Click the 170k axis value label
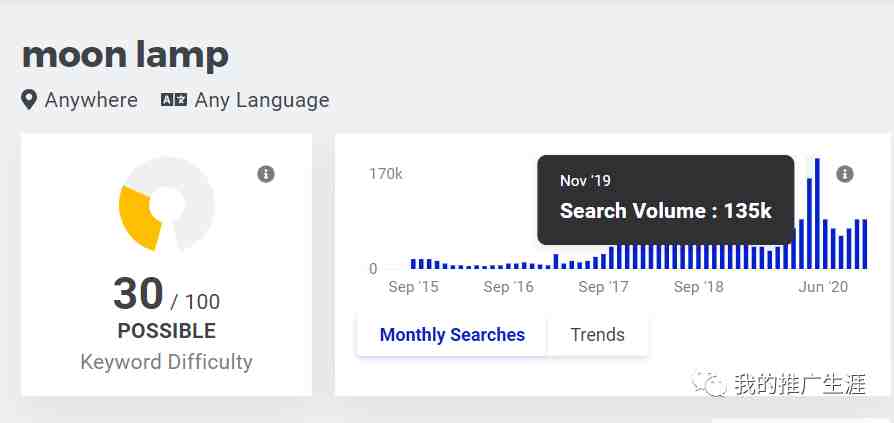Viewport: 894px width, 423px height. (386, 174)
